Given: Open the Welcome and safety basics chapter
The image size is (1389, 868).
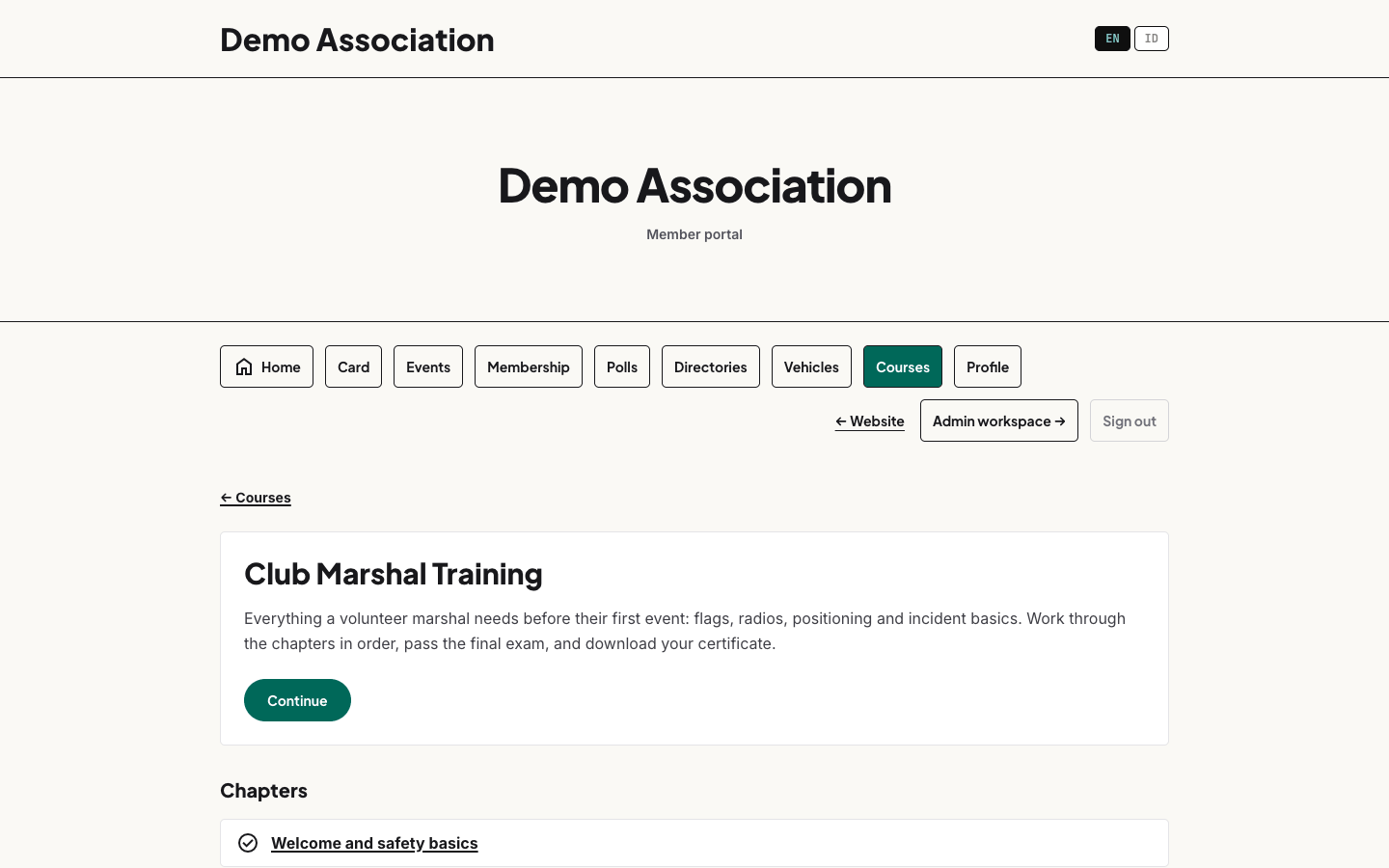Looking at the screenshot, I should click(x=374, y=843).
